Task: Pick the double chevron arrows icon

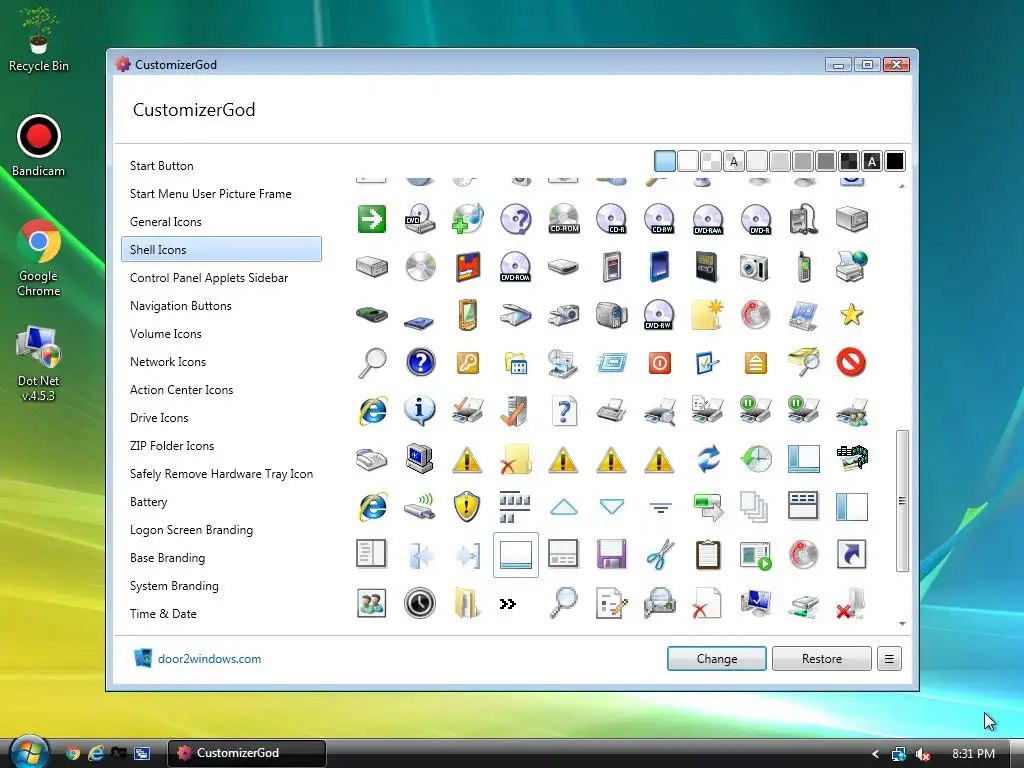Action: click(x=507, y=604)
